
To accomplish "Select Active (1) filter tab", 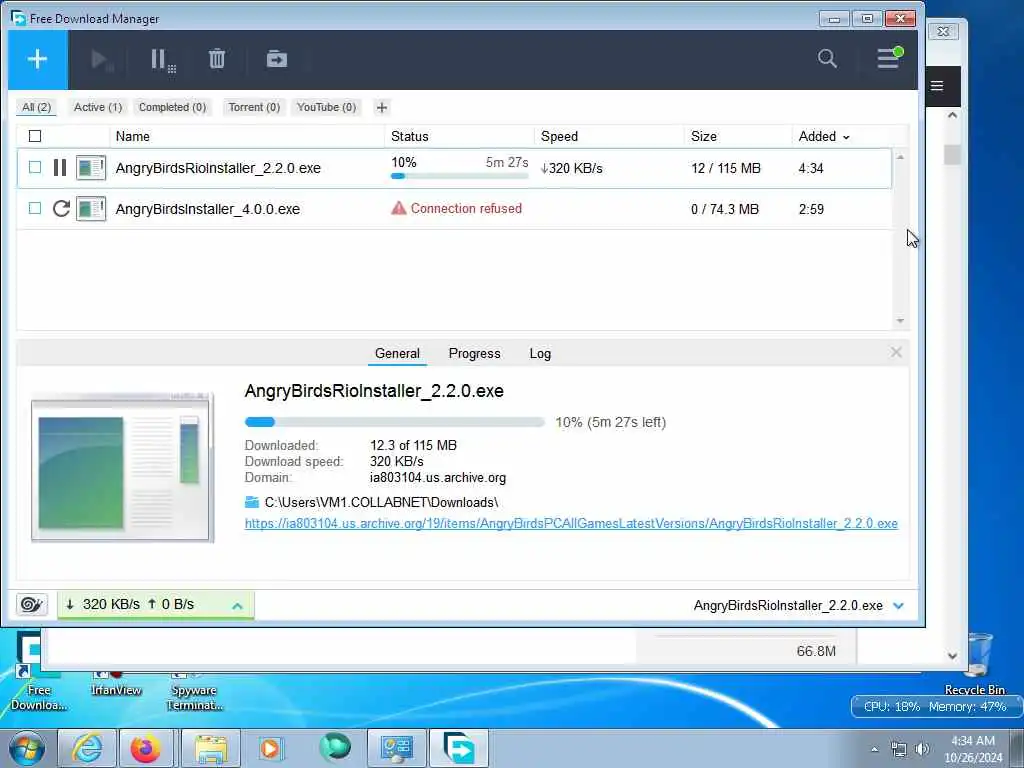I will (98, 107).
